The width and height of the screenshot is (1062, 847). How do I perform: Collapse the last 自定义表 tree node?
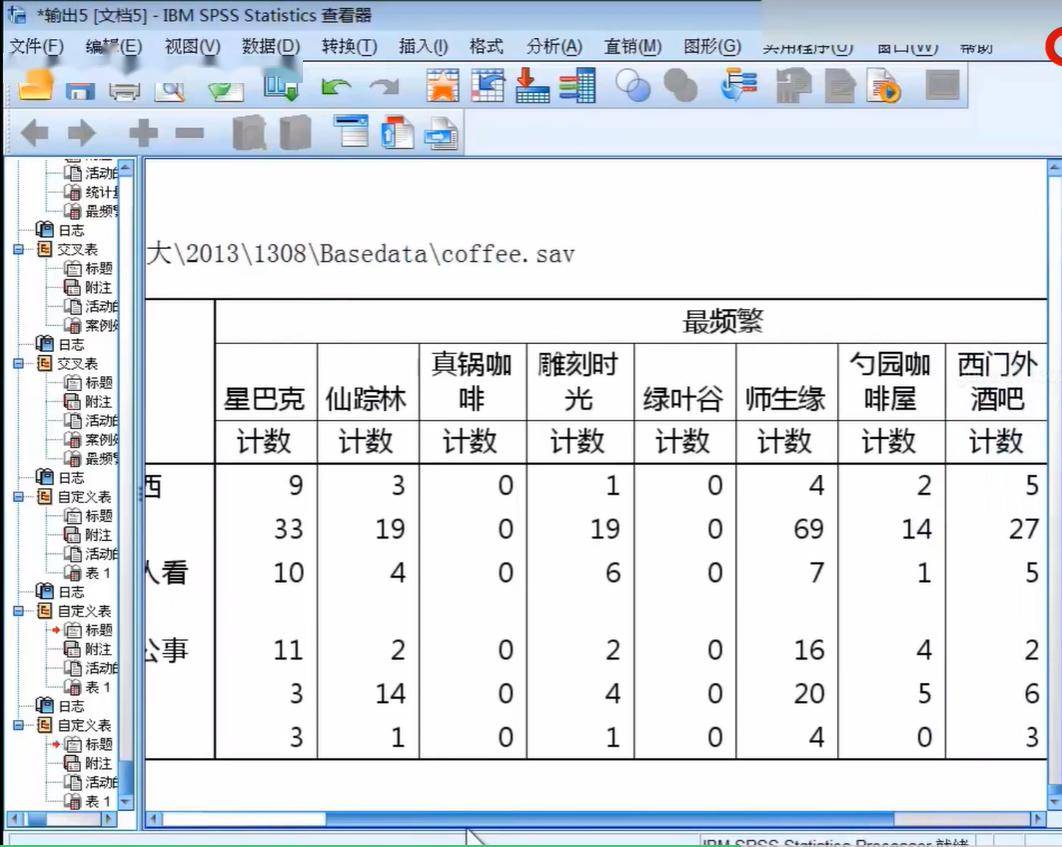[x=18, y=726]
